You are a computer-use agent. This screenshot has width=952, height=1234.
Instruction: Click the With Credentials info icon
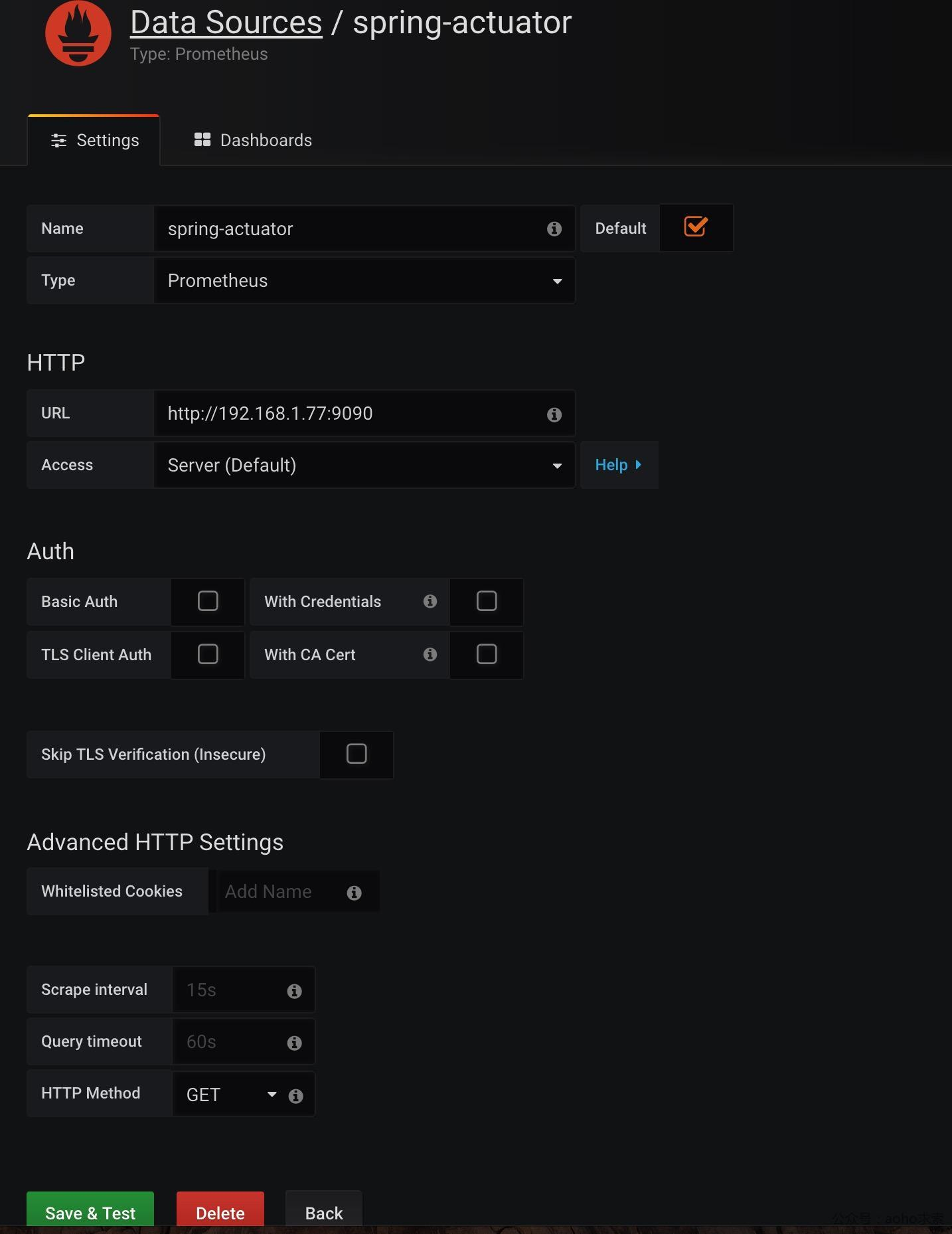point(430,601)
